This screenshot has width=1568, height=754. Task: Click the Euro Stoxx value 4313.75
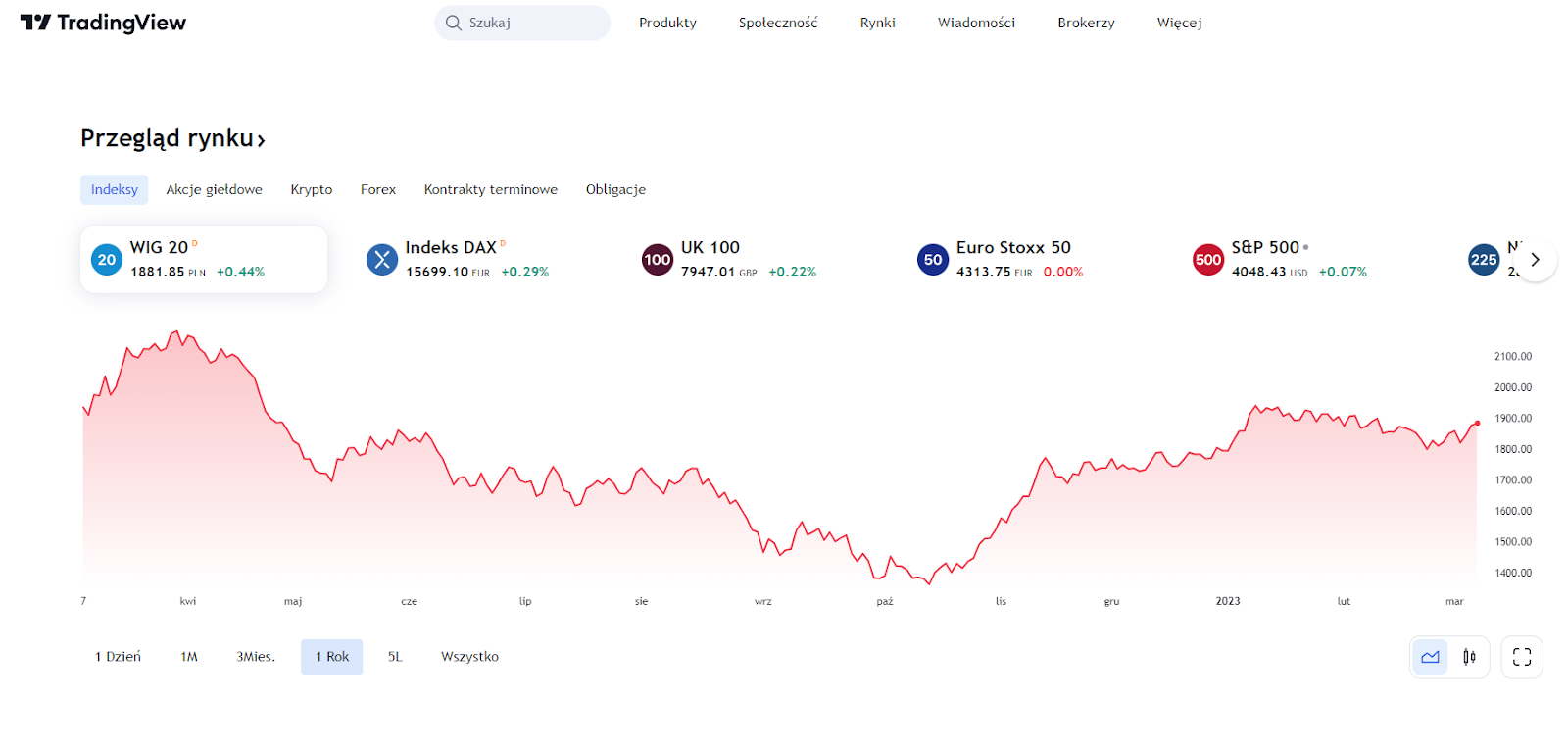click(983, 272)
